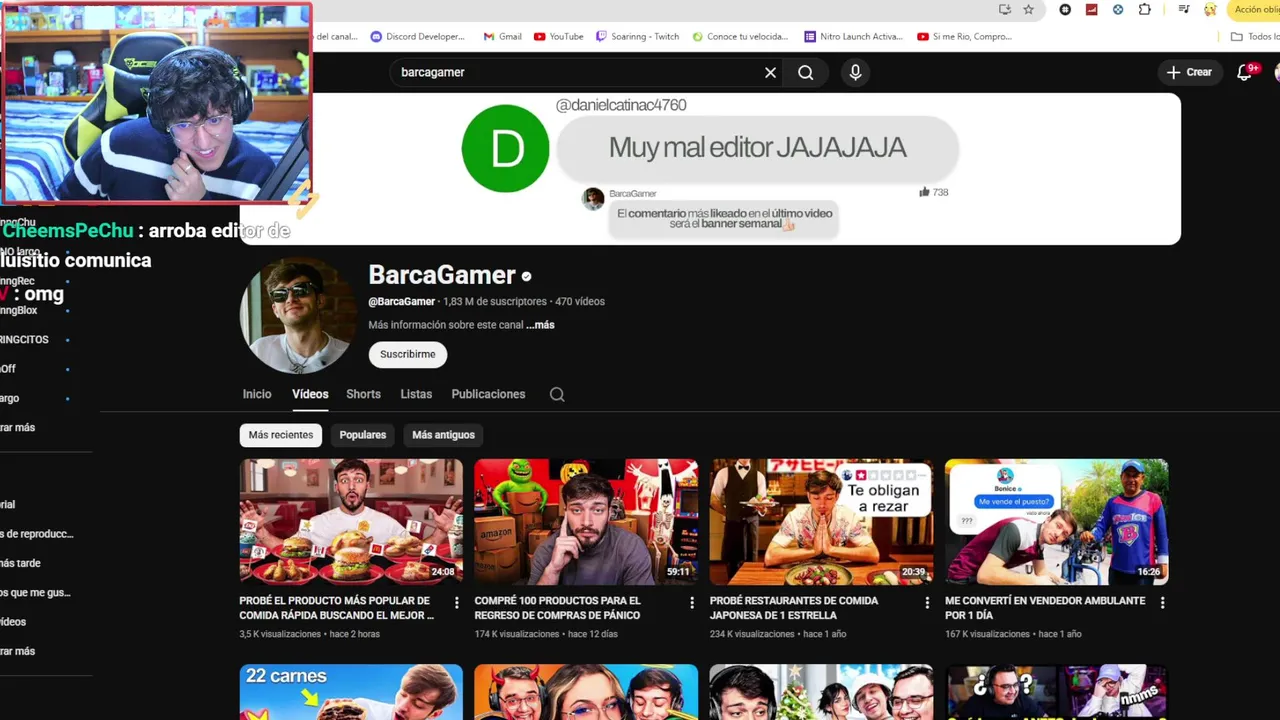
Task: Click the 167 K visualizaciones · hace 1 año text
Action: click(x=1013, y=634)
